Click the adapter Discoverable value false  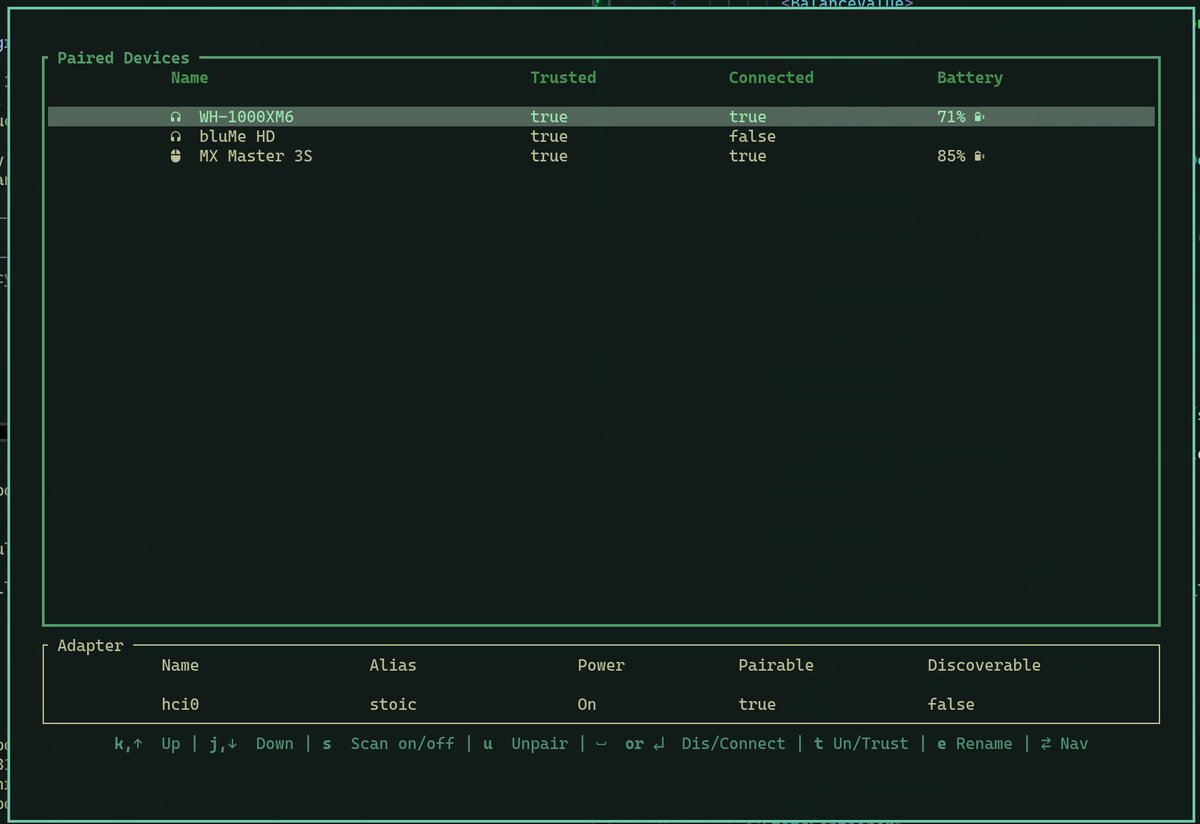[x=951, y=704]
